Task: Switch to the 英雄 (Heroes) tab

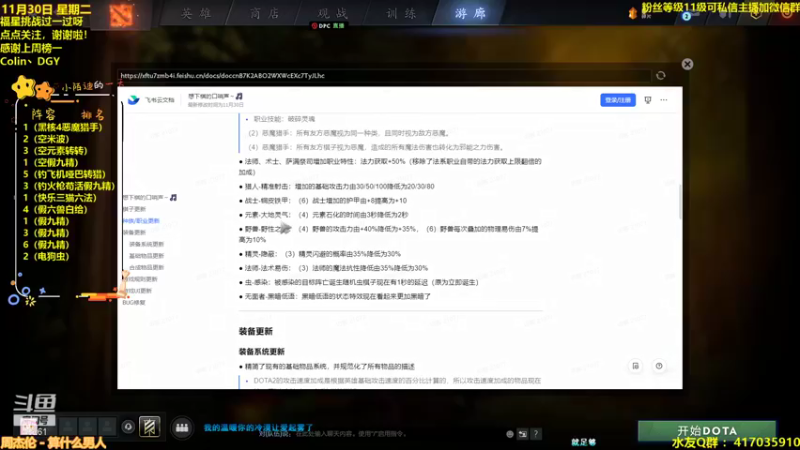Action: pos(196,14)
